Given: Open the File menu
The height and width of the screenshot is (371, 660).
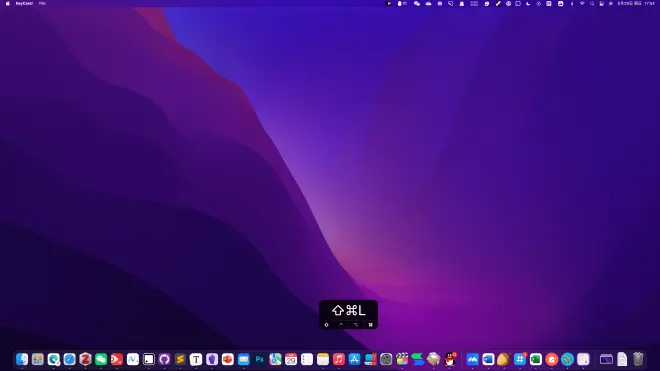Looking at the screenshot, I should [x=42, y=3].
